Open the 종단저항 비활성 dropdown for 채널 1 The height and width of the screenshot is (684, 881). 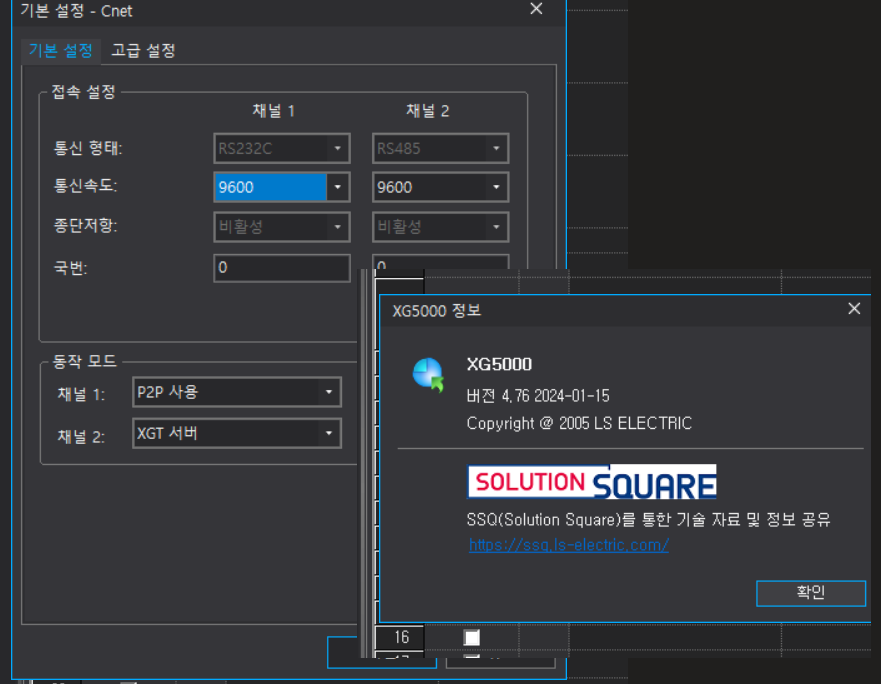click(x=338, y=227)
